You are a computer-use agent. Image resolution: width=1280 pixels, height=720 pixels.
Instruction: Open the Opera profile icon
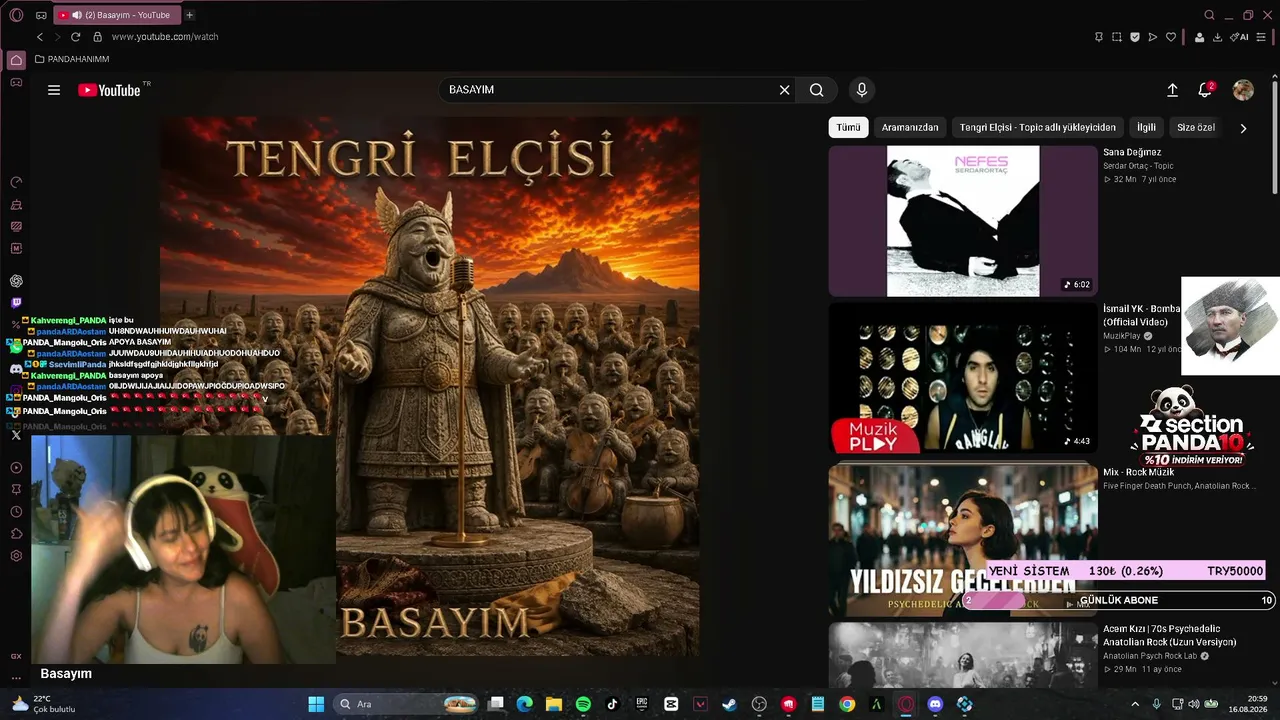(x=1199, y=37)
